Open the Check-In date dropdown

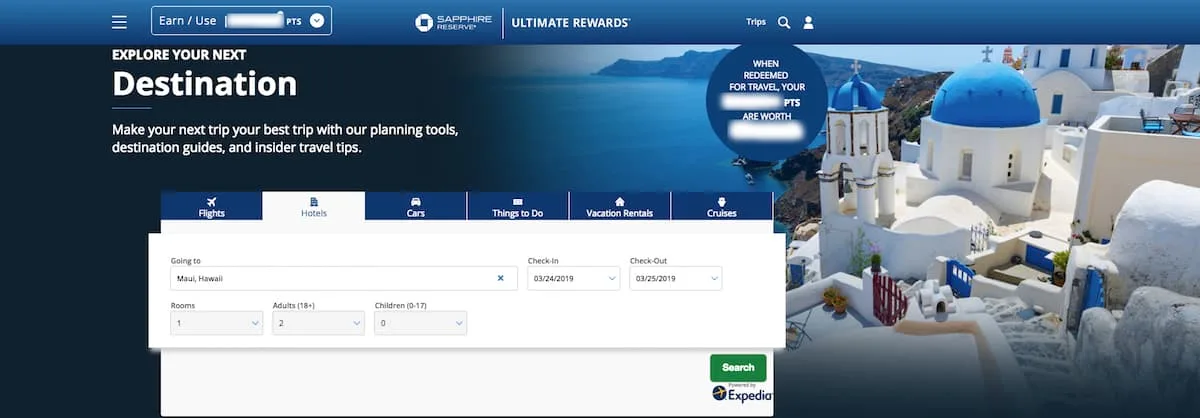coord(574,278)
